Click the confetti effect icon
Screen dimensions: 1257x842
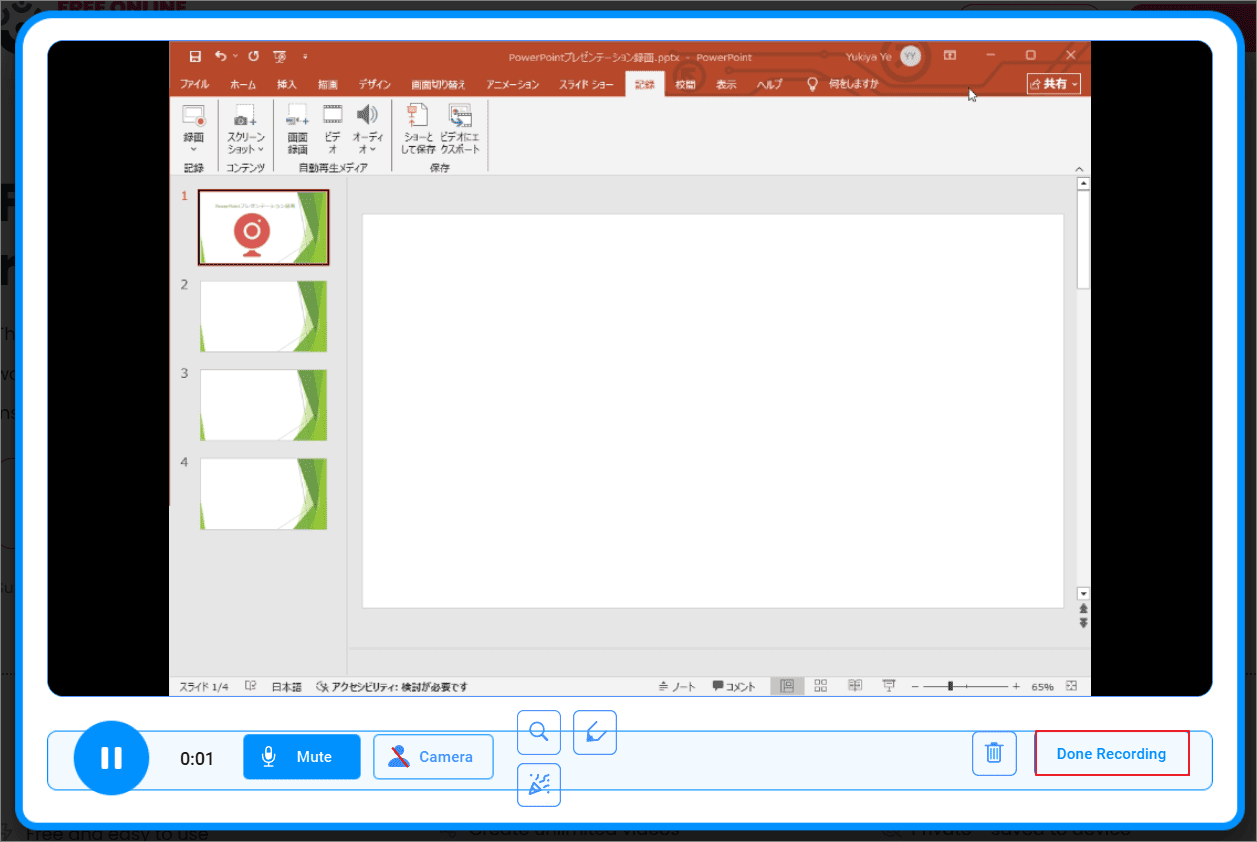(x=539, y=786)
